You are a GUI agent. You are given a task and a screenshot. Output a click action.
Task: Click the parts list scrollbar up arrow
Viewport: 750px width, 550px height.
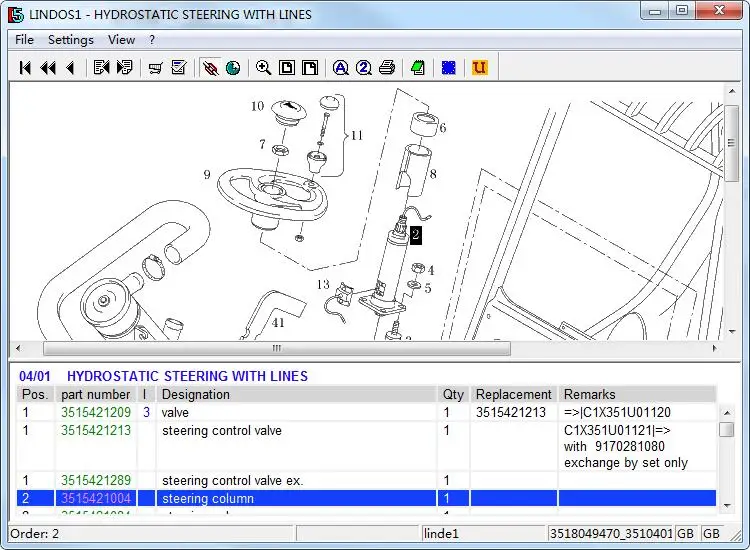[x=727, y=413]
